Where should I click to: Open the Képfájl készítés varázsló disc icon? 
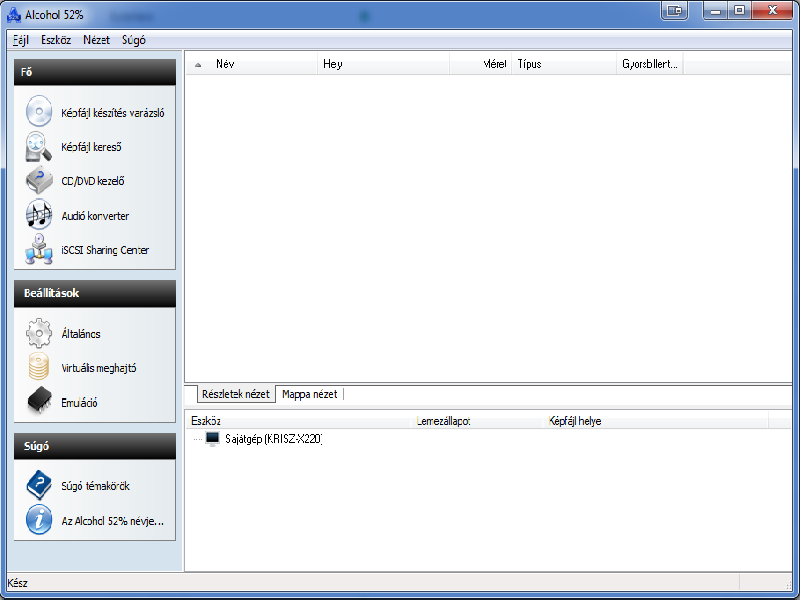point(39,111)
